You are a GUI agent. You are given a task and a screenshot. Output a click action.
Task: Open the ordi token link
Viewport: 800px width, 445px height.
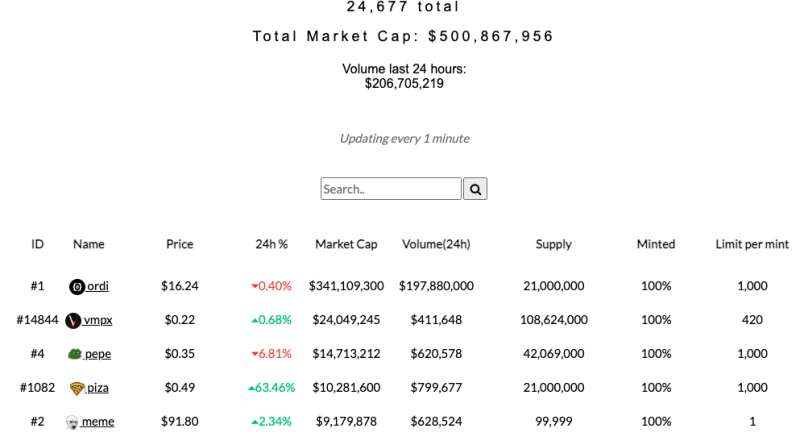point(97,286)
